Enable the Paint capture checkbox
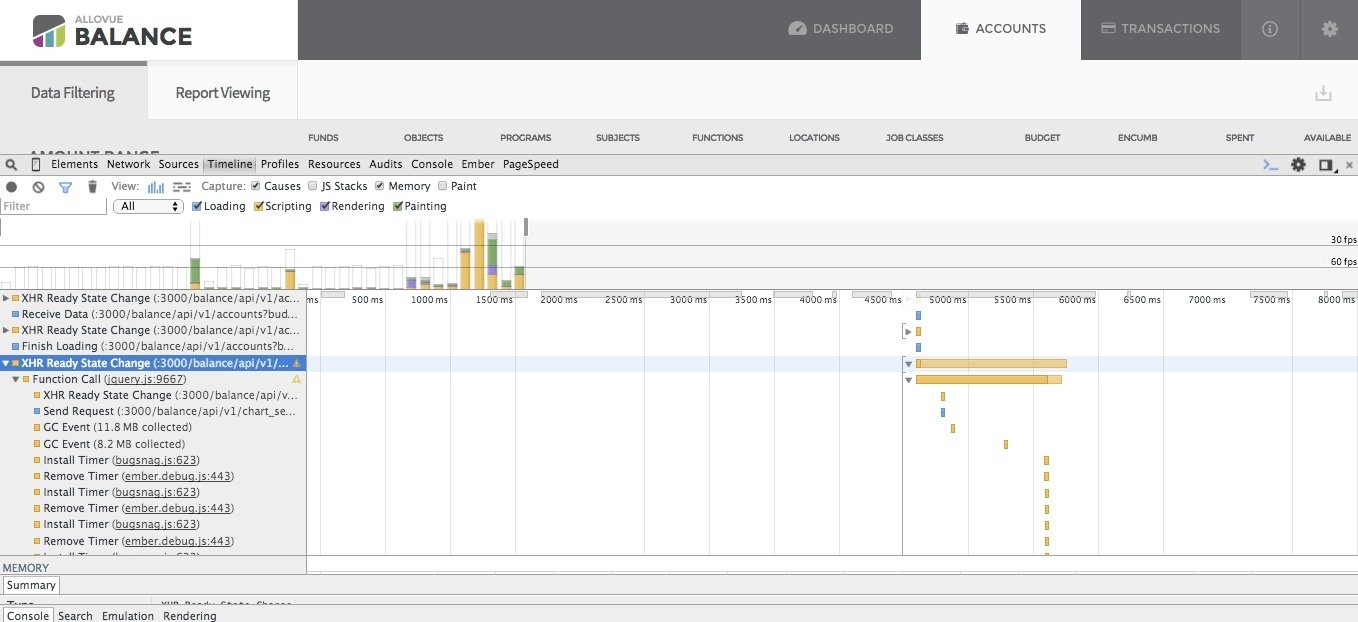1358x622 pixels. coord(443,186)
